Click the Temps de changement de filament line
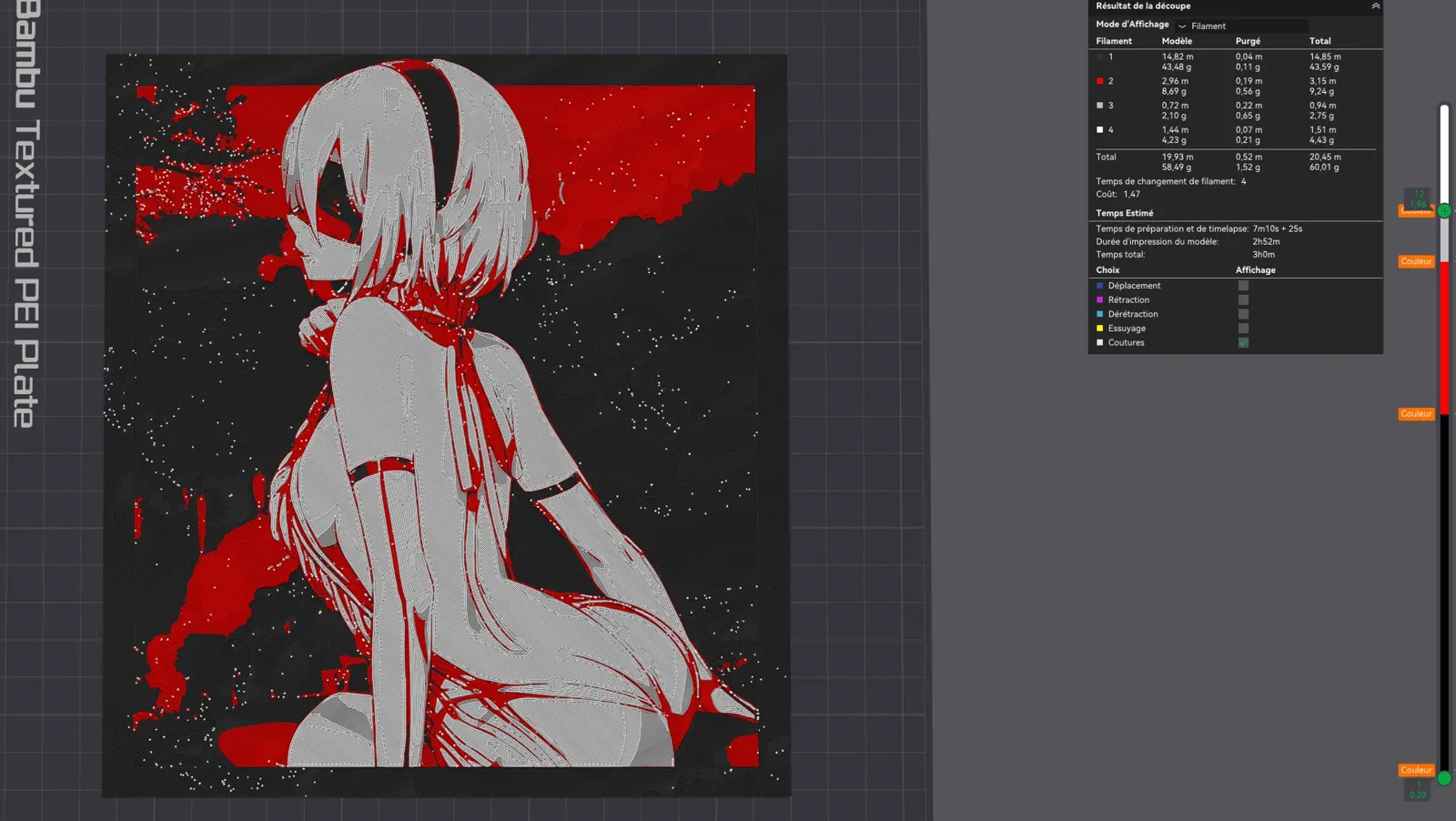Image resolution: width=1456 pixels, height=821 pixels. [x=1171, y=181]
